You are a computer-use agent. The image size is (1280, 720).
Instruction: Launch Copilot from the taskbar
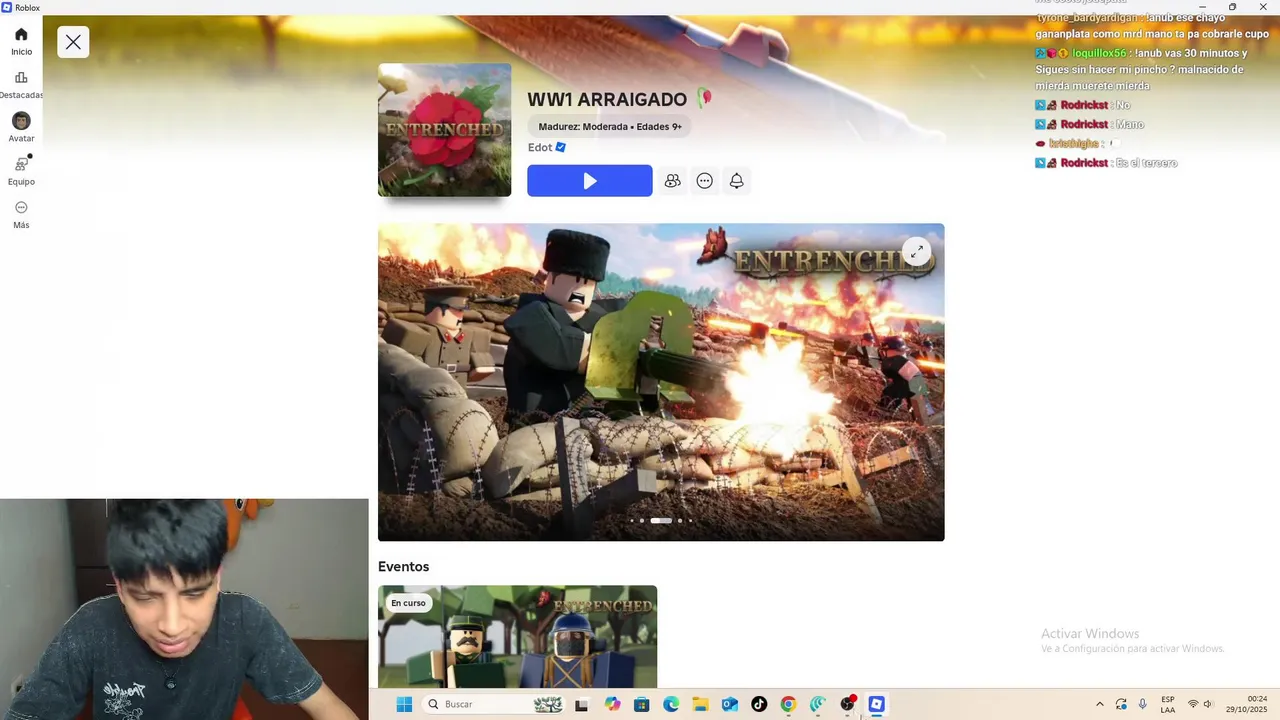pyautogui.click(x=612, y=704)
